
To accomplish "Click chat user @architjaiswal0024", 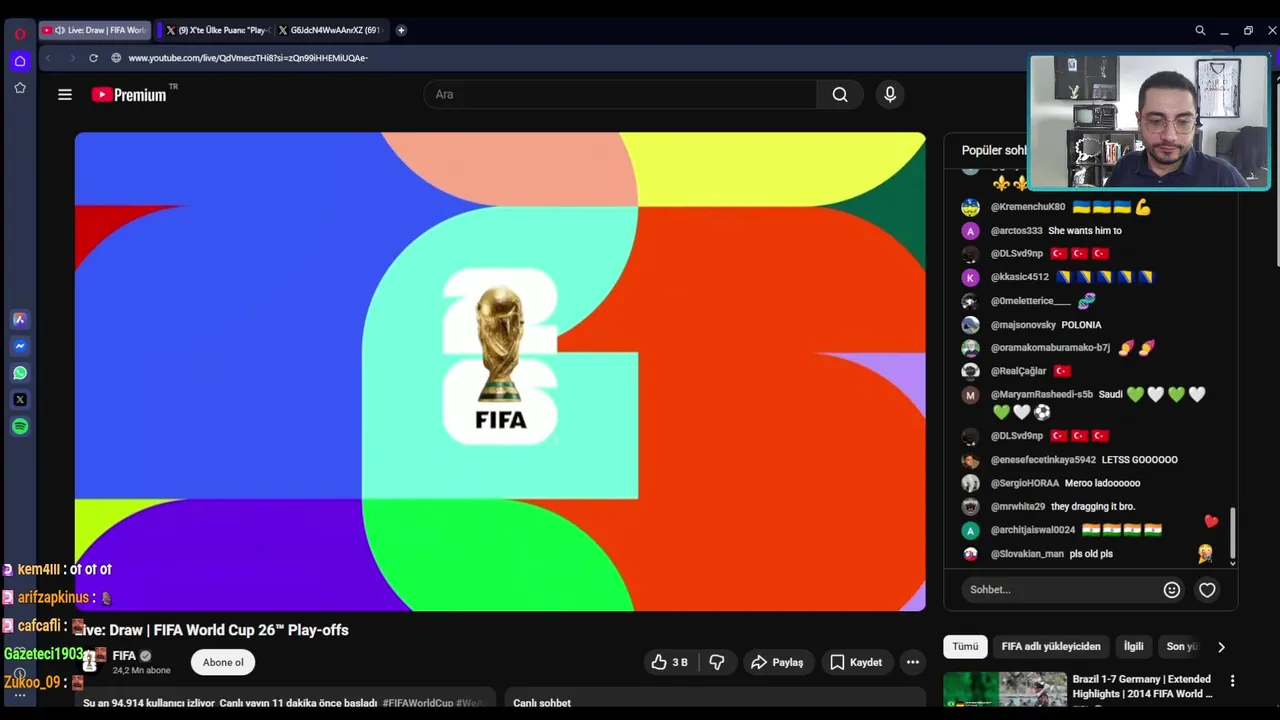I will click(1032, 530).
